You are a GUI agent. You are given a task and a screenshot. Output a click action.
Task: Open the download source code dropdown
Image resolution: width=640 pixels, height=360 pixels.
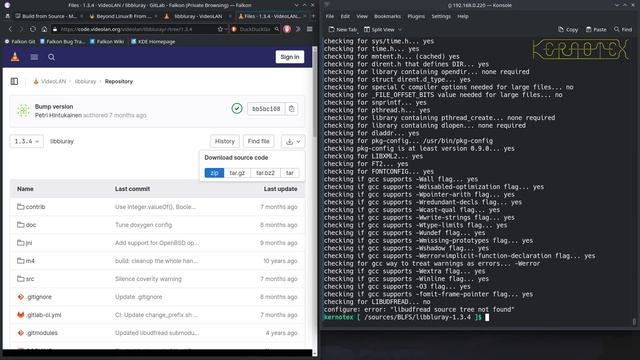coord(293,141)
